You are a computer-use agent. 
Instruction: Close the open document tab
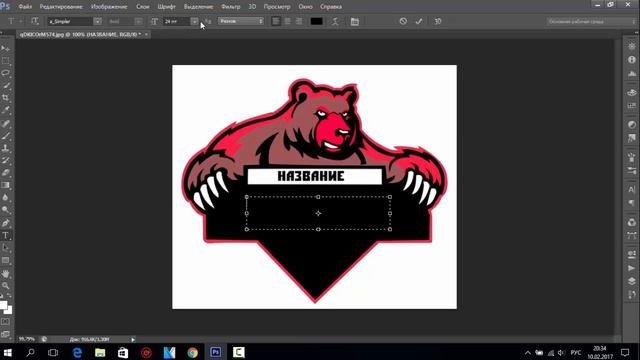point(146,34)
